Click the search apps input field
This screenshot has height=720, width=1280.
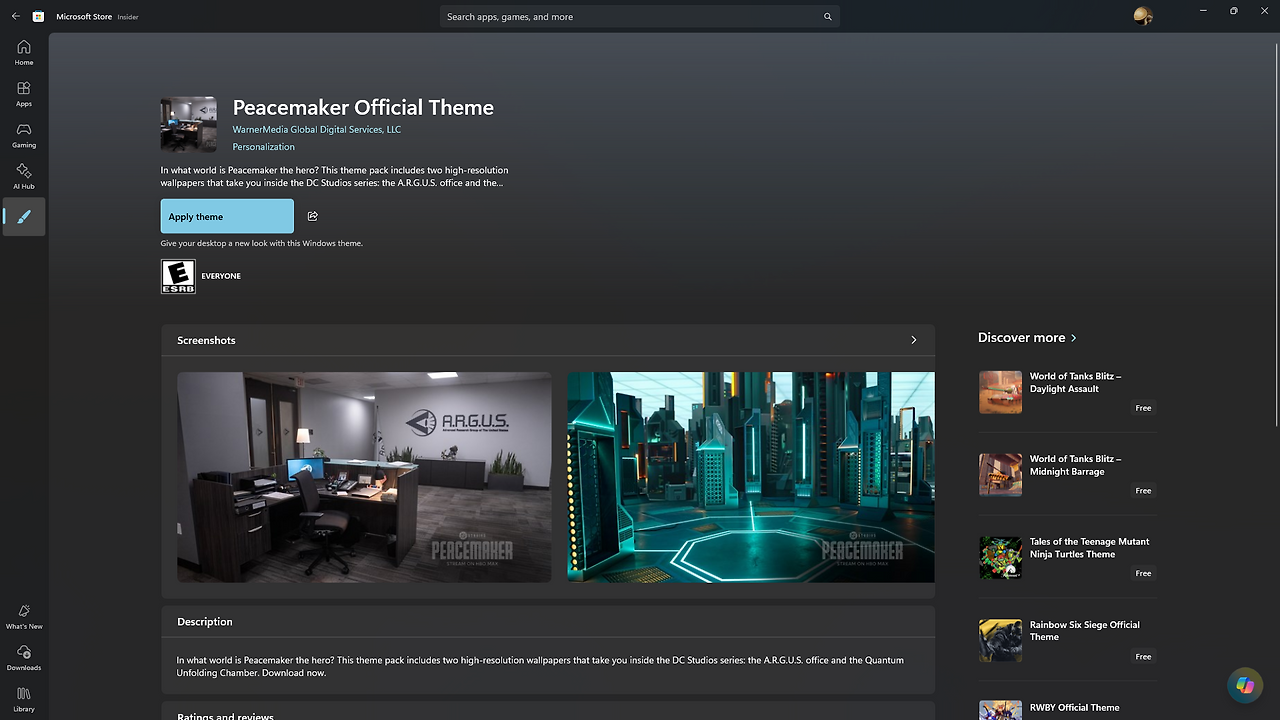[640, 17]
